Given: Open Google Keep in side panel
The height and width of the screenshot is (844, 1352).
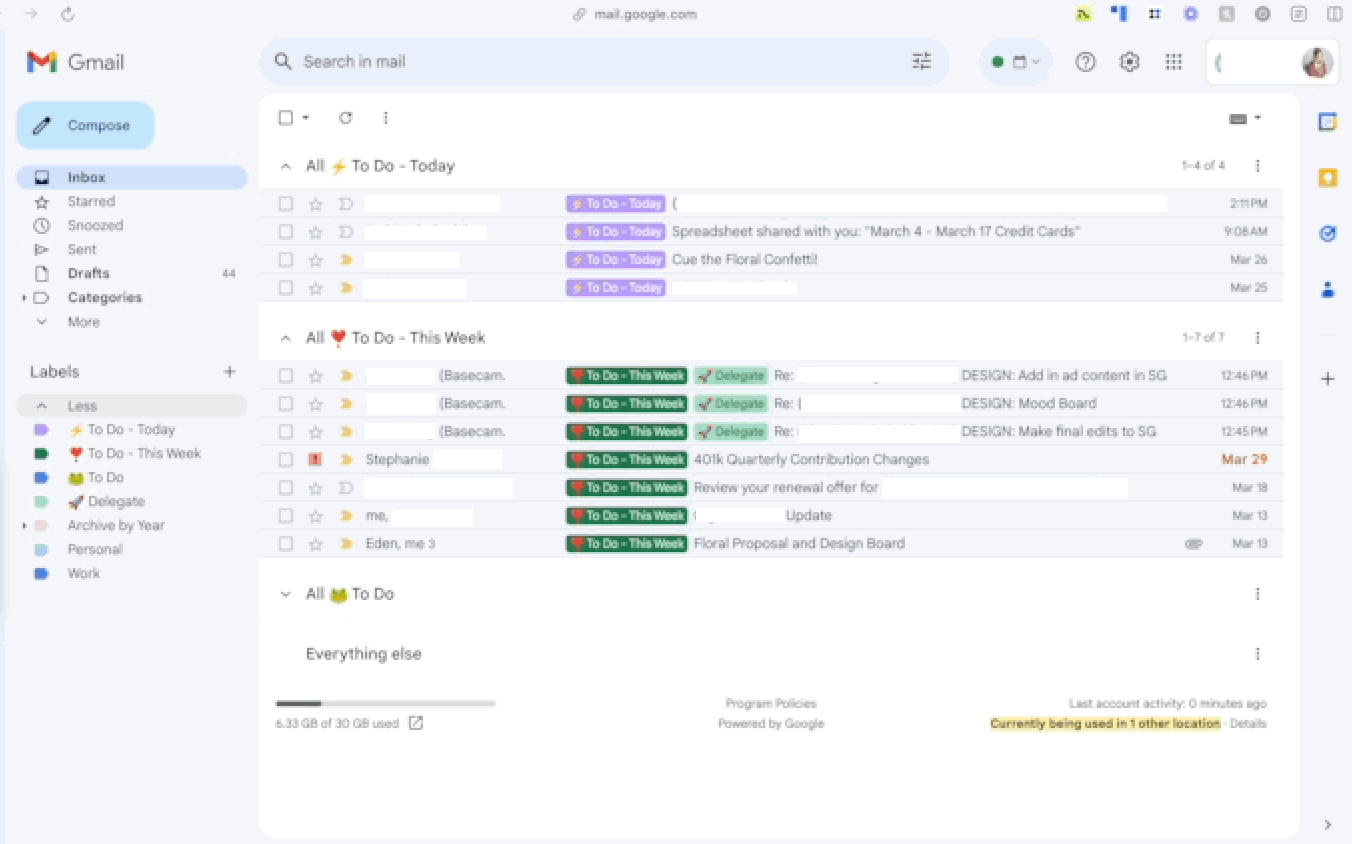Looking at the screenshot, I should [1327, 178].
